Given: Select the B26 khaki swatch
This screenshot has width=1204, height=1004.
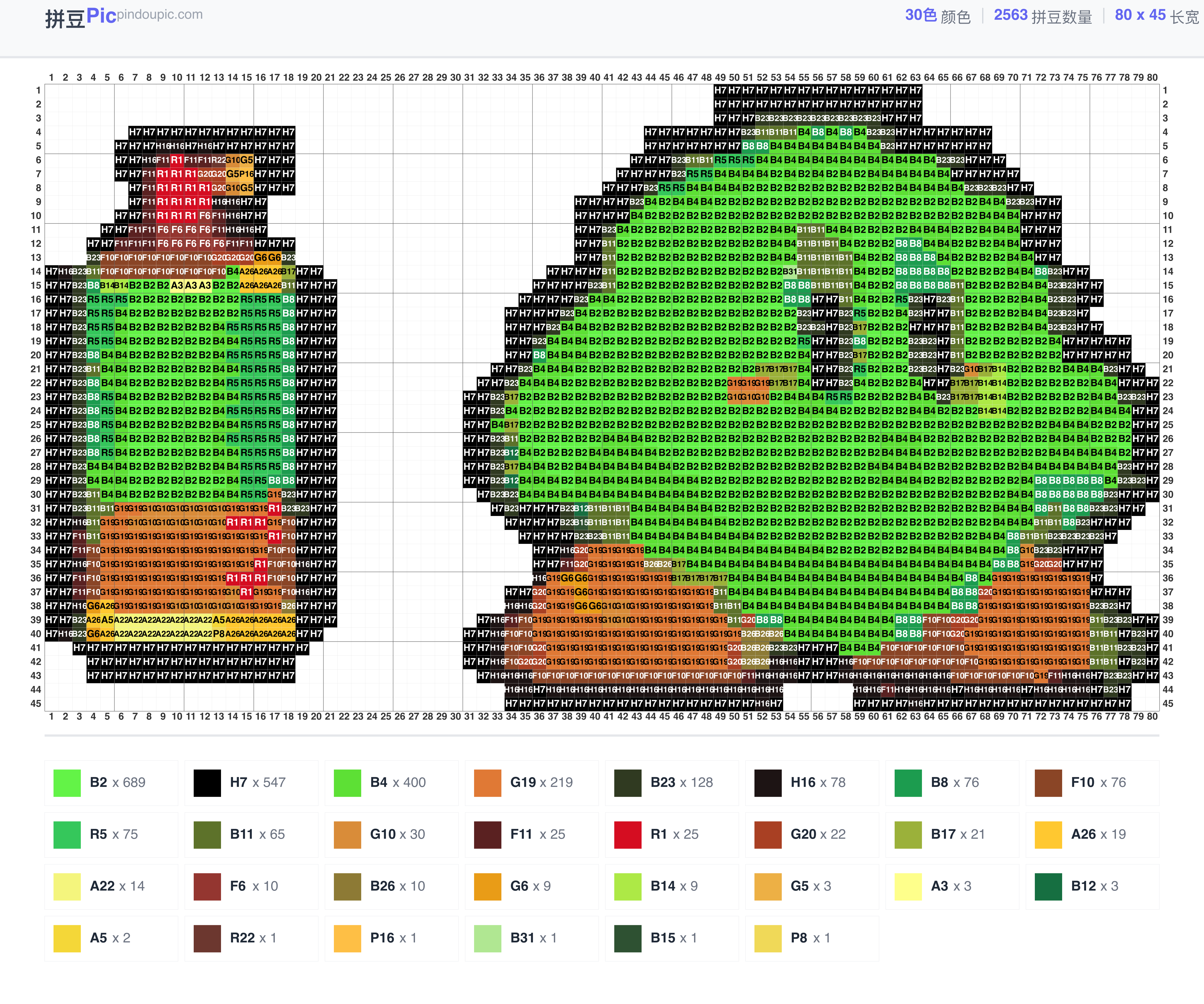Looking at the screenshot, I should (348, 886).
